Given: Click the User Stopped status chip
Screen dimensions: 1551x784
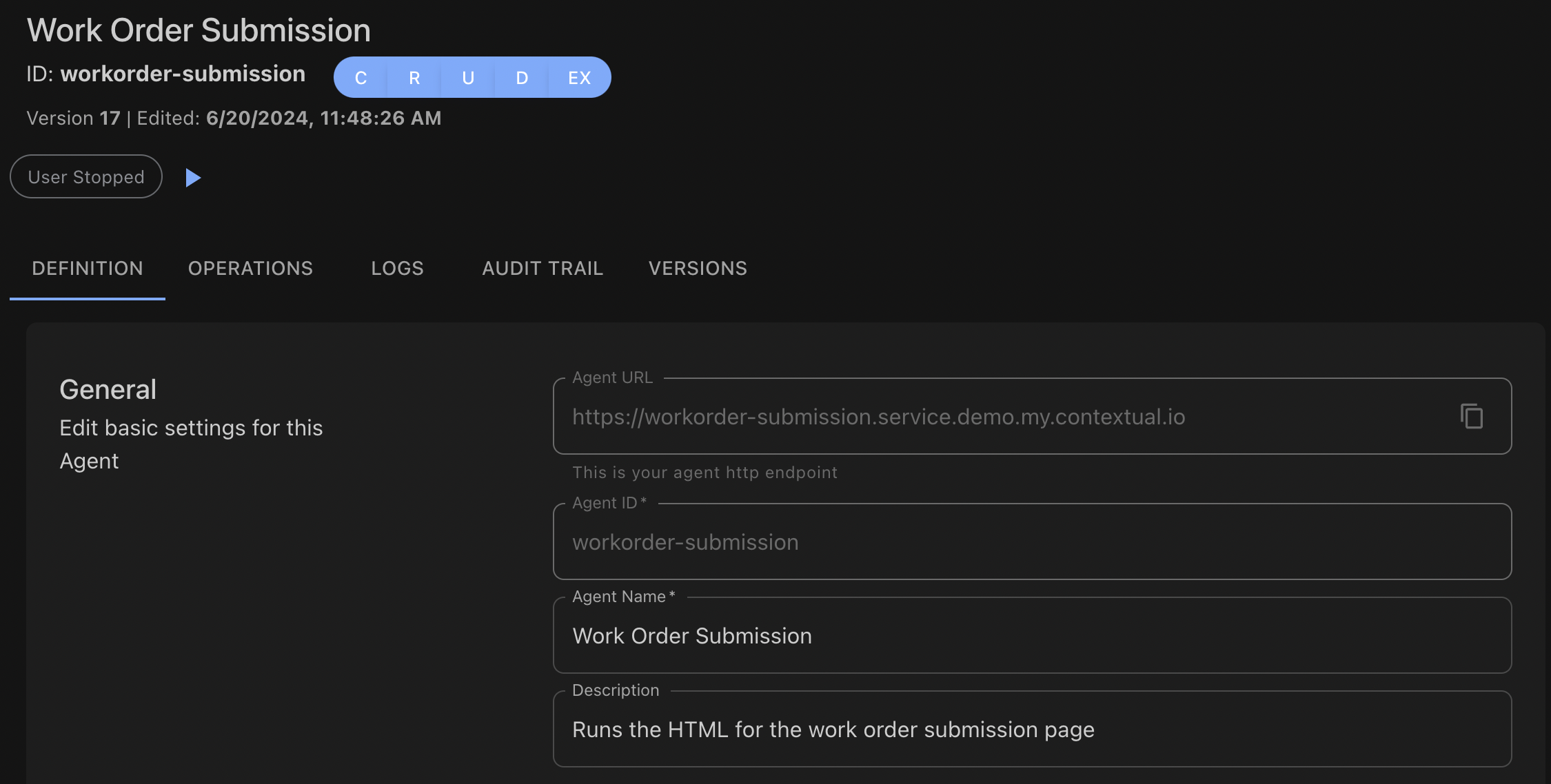Looking at the screenshot, I should [x=86, y=177].
